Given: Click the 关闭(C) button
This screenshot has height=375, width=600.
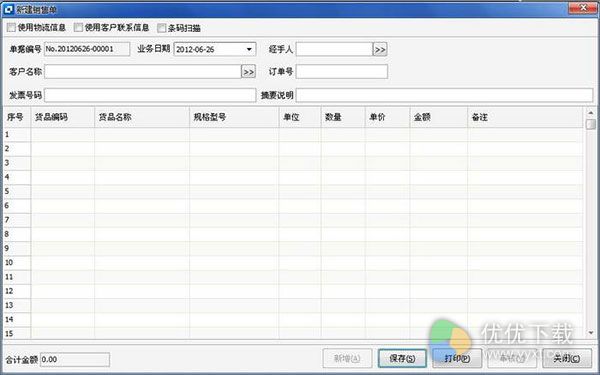Looking at the screenshot, I should 567,359.
